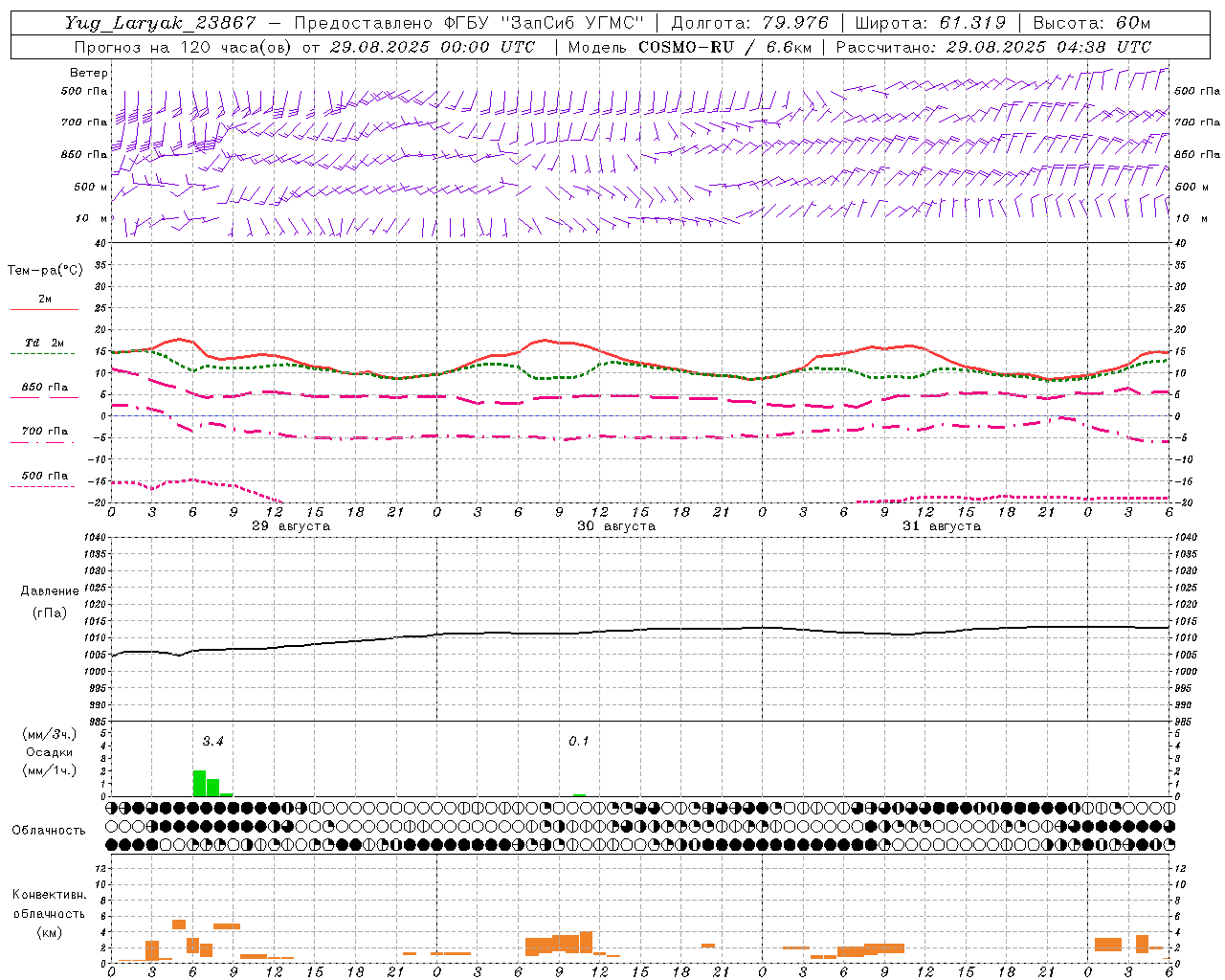Image resolution: width=1225 pixels, height=980 pixels.
Task: Click the '3.4' precipitation total value
Action: pos(212,741)
